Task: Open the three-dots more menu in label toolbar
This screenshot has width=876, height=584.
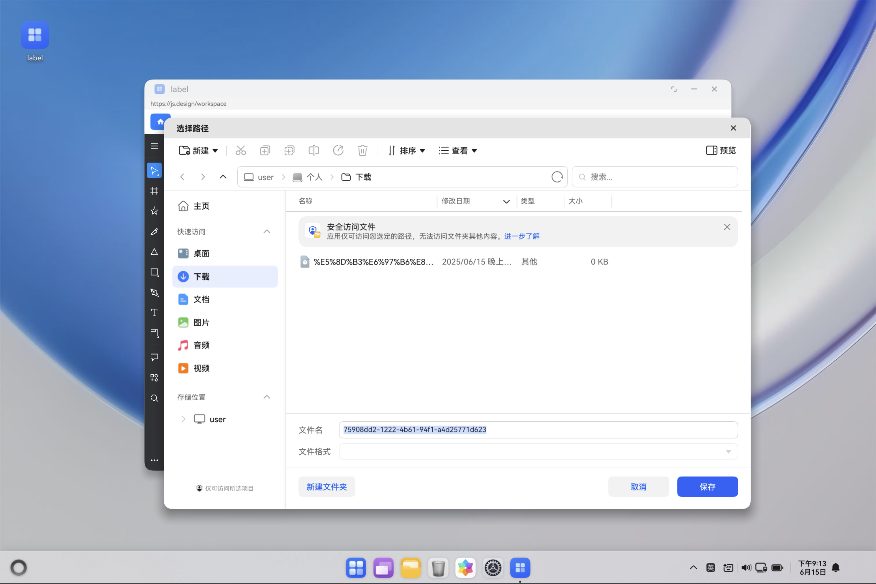Action: (155, 460)
